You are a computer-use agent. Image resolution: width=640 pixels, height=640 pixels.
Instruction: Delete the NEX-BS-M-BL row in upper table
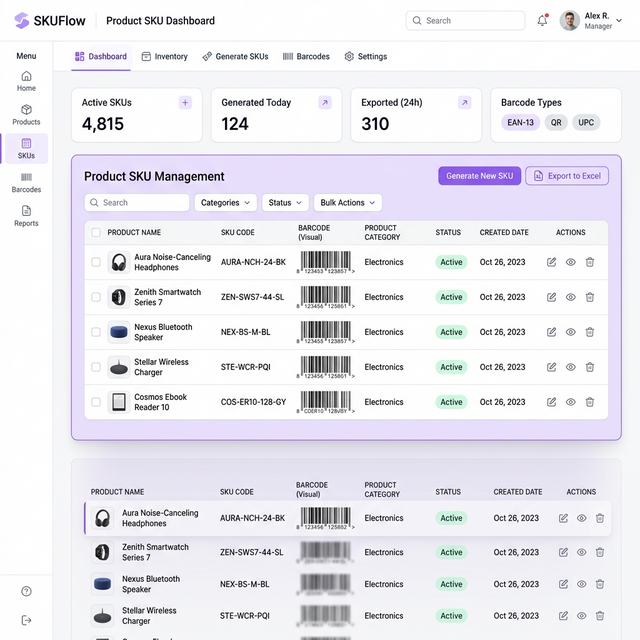(x=590, y=332)
